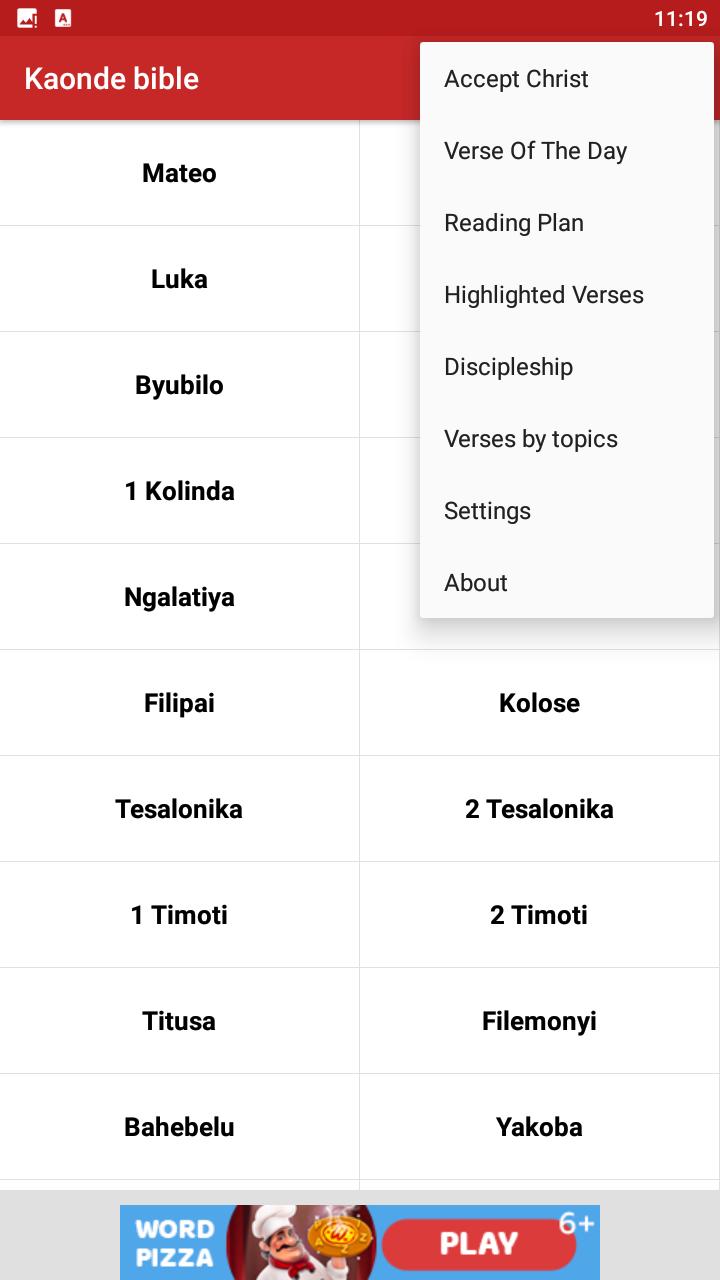Open the book of Mateo

point(179,173)
